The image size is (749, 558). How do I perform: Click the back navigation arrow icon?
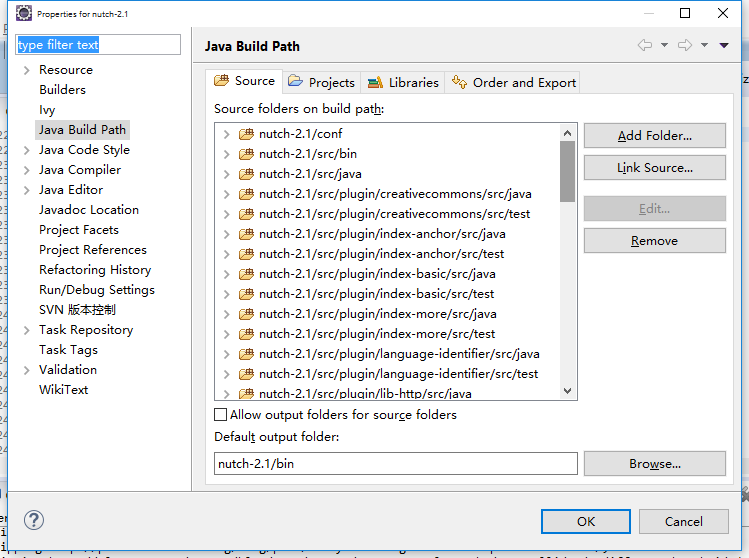[645, 45]
